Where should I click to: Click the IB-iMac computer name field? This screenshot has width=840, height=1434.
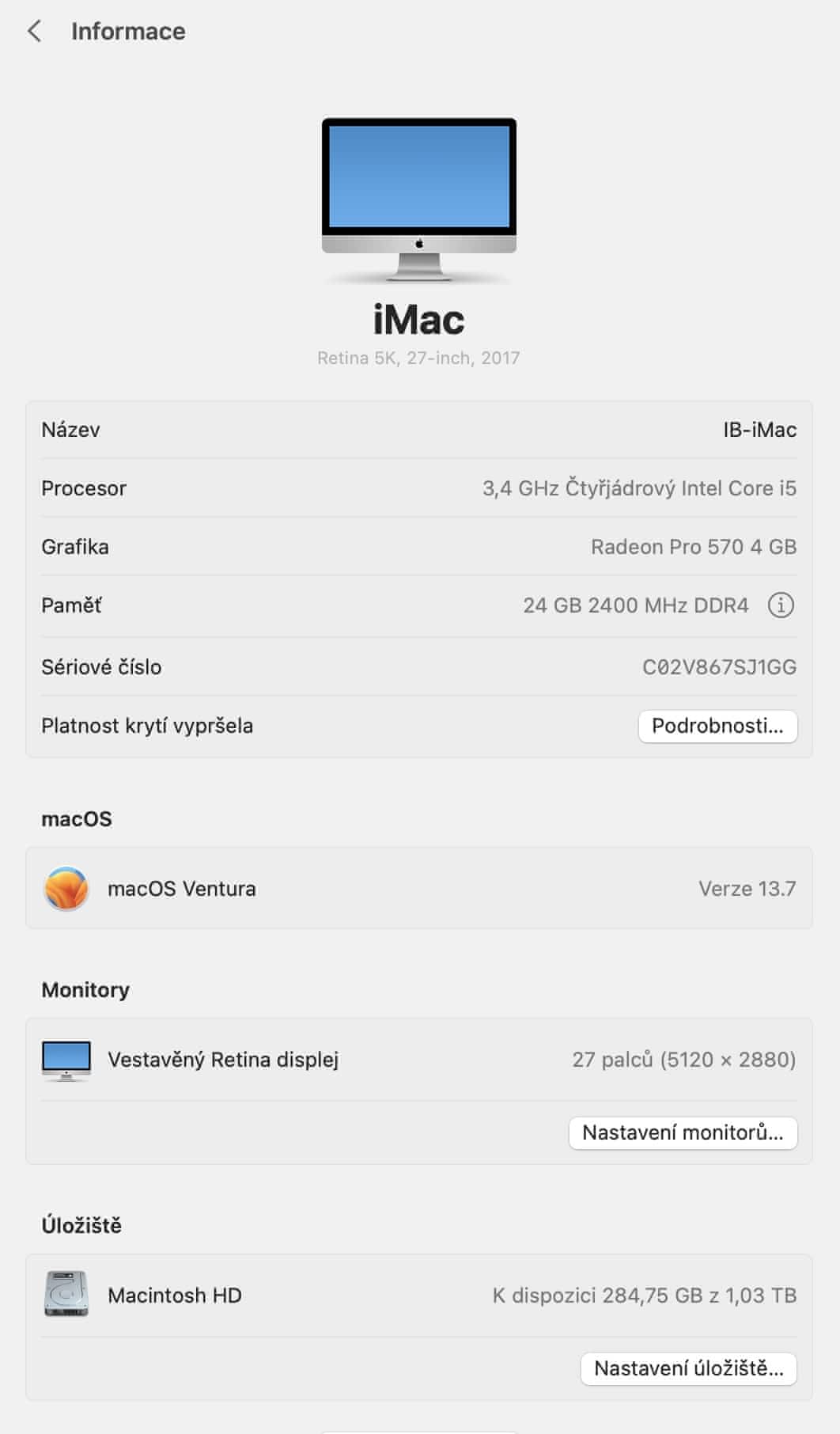(759, 430)
